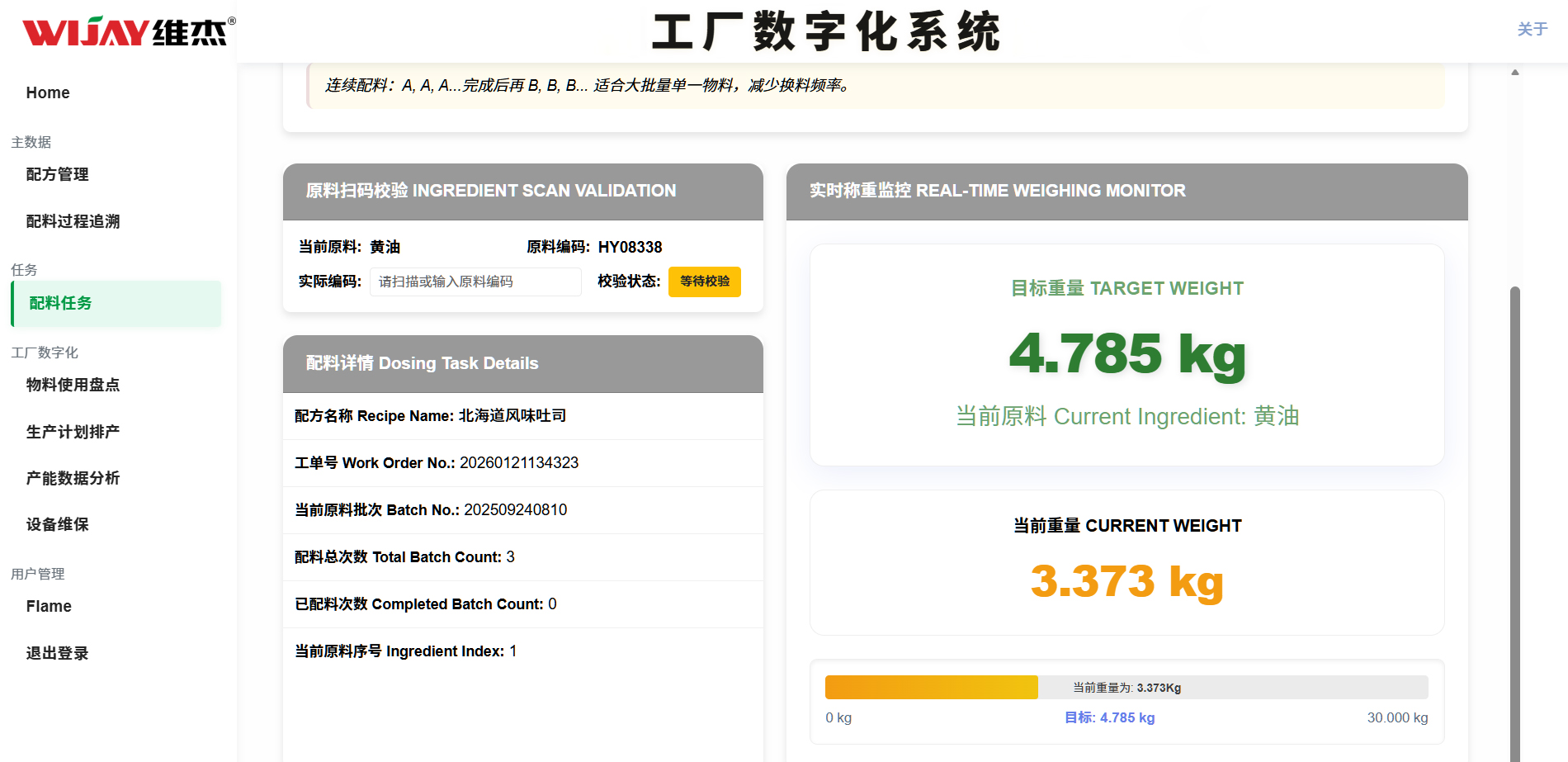Image resolution: width=1568 pixels, height=762 pixels.
Task: Open 物料使用盘点 from sidebar
Action: point(73,385)
